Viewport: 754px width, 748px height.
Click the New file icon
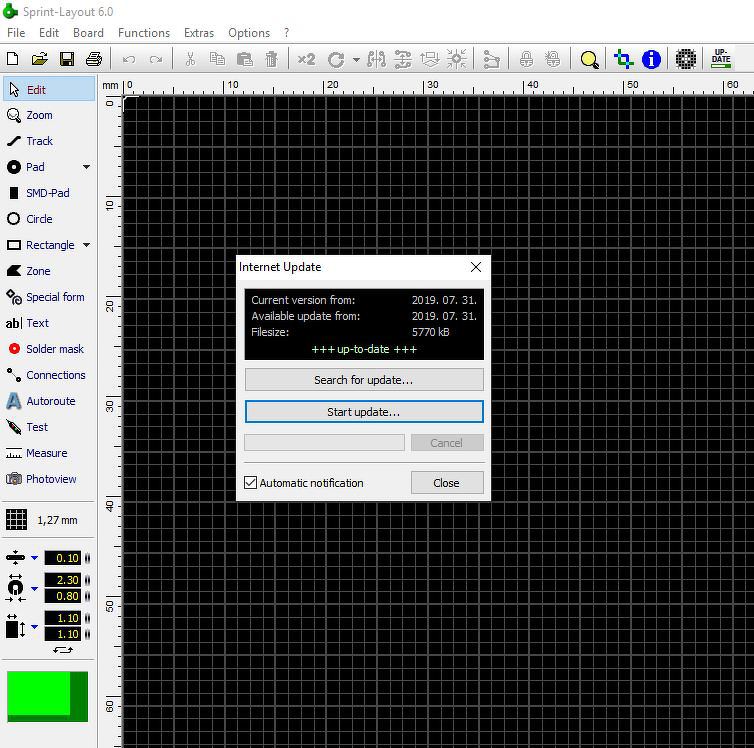(13, 59)
